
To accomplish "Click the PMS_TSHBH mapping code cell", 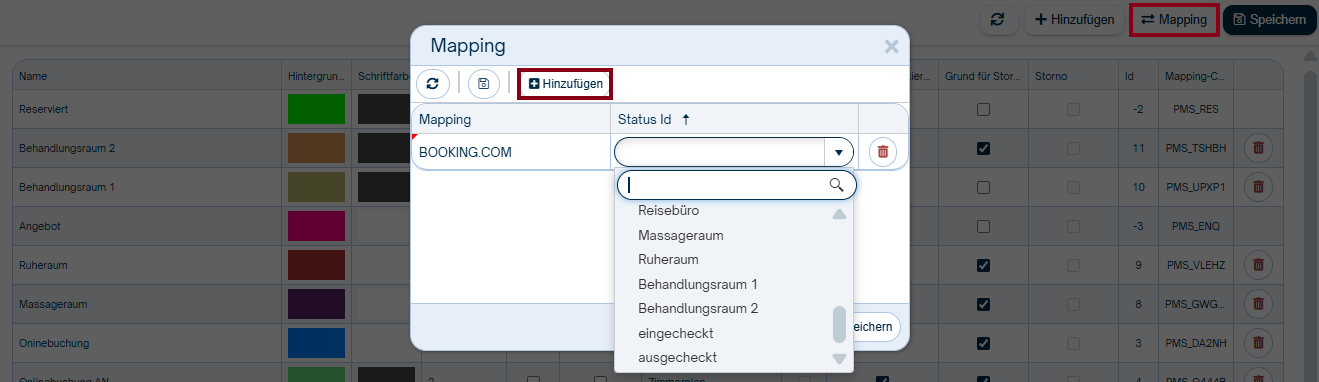I will pyautogui.click(x=1196, y=148).
